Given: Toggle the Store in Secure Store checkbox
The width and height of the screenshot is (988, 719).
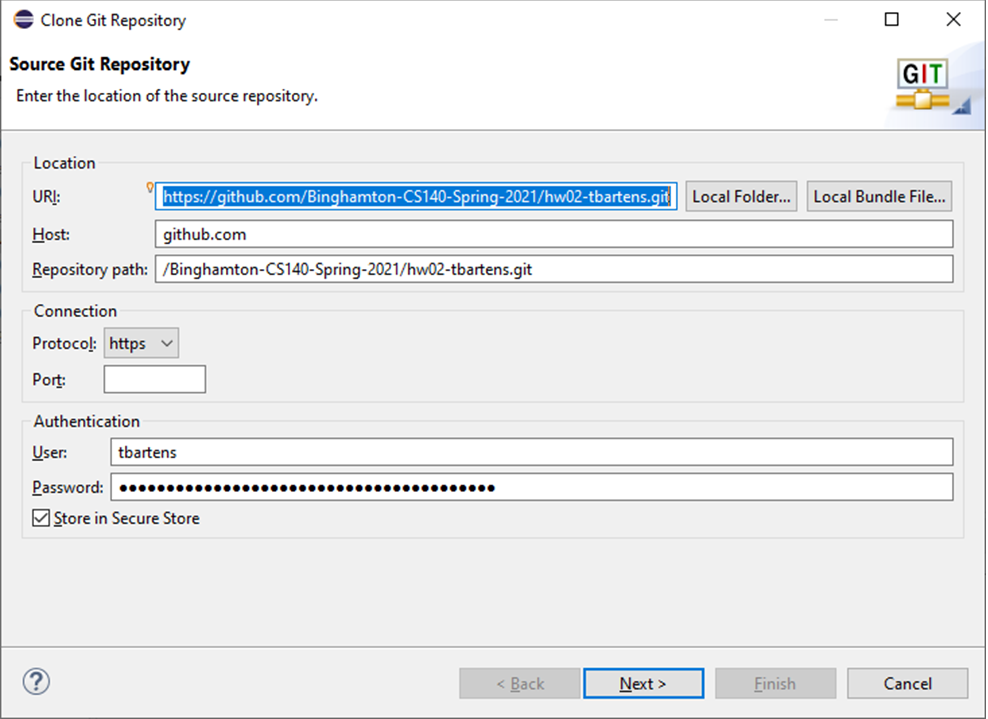Looking at the screenshot, I should click(41, 518).
